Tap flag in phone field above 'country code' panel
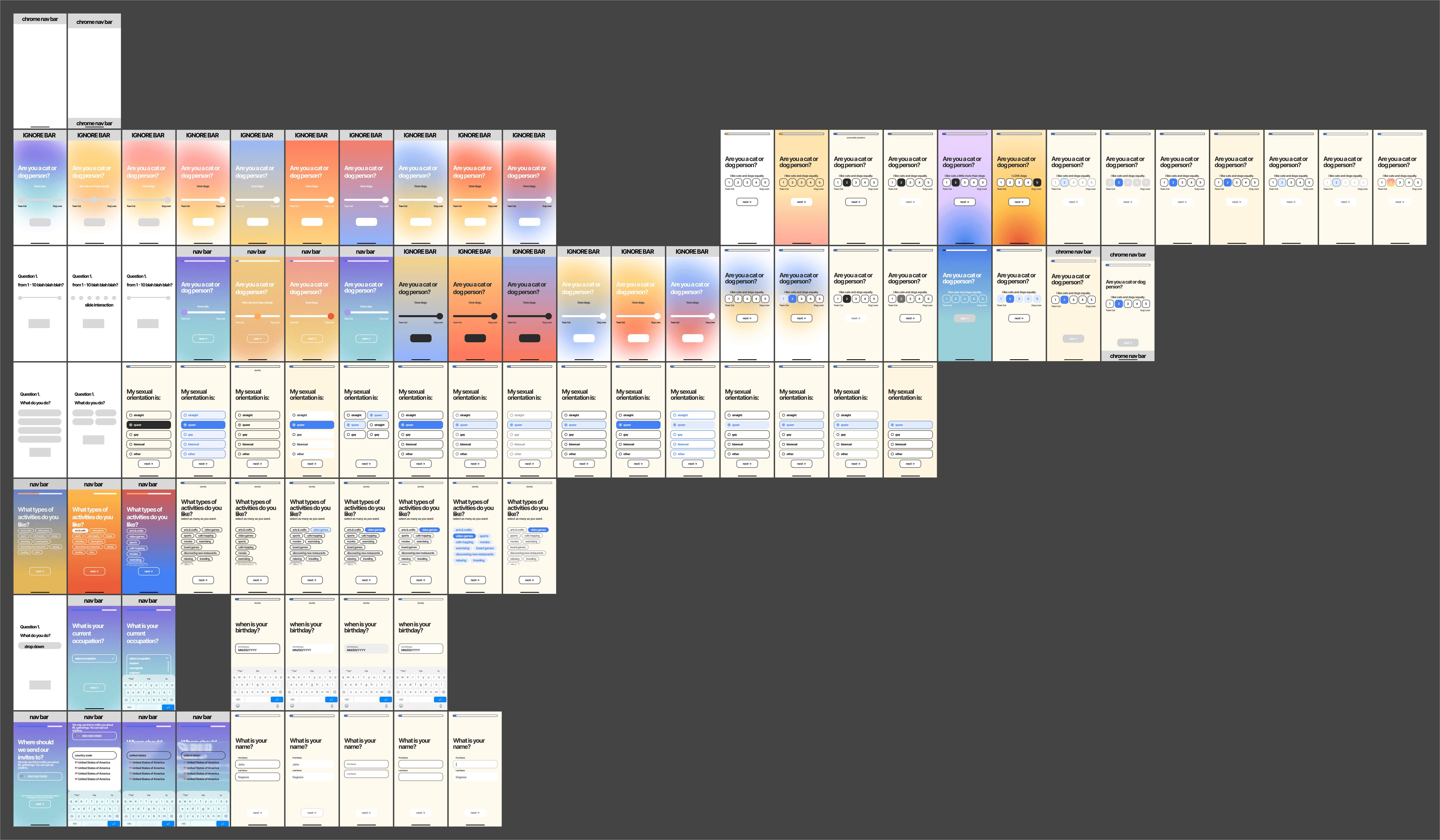Image resolution: width=1440 pixels, height=840 pixels. [x=77, y=736]
